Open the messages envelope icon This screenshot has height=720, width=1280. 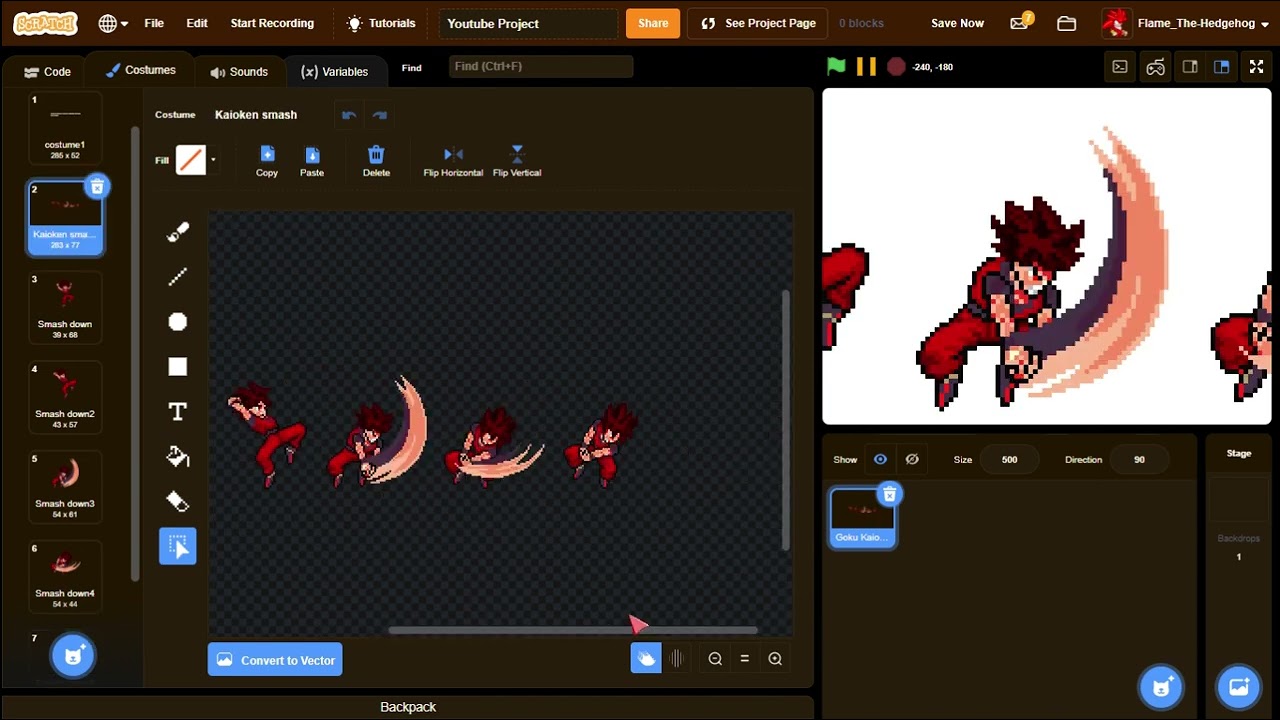point(1020,23)
